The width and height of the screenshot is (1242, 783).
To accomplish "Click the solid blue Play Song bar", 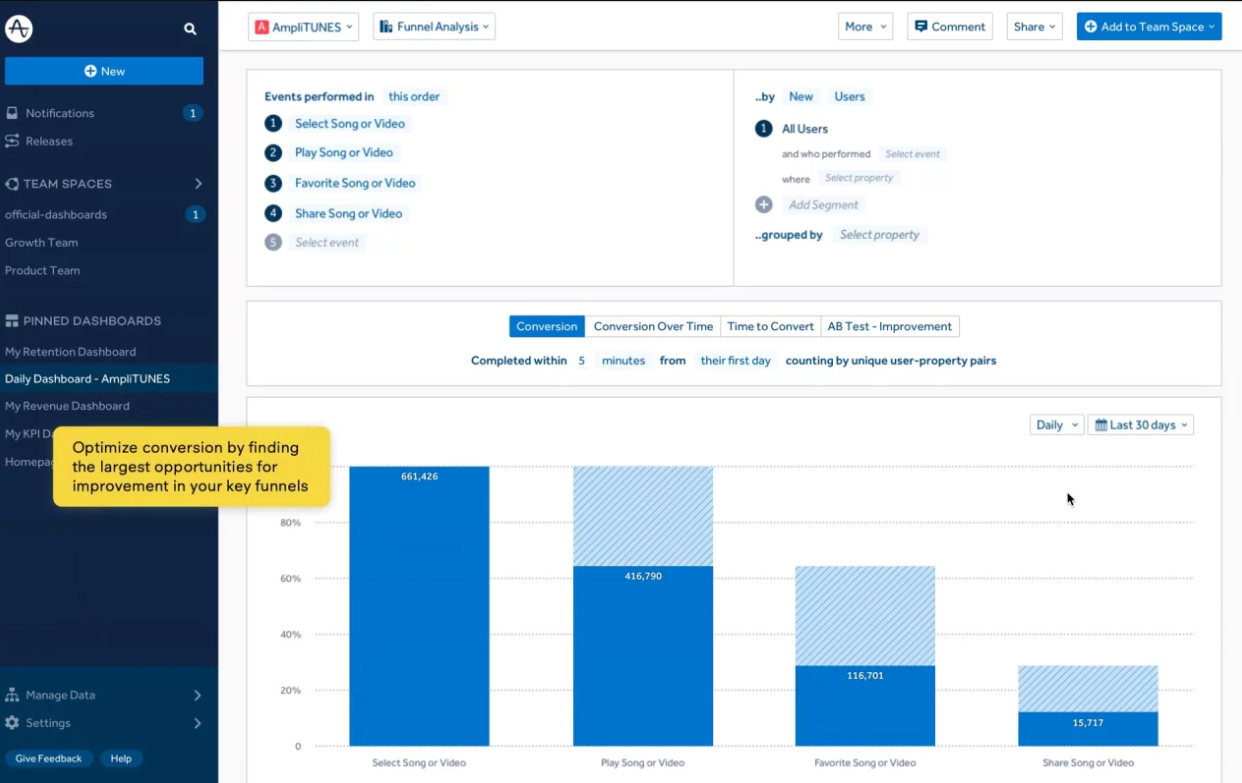I will 643,656.
